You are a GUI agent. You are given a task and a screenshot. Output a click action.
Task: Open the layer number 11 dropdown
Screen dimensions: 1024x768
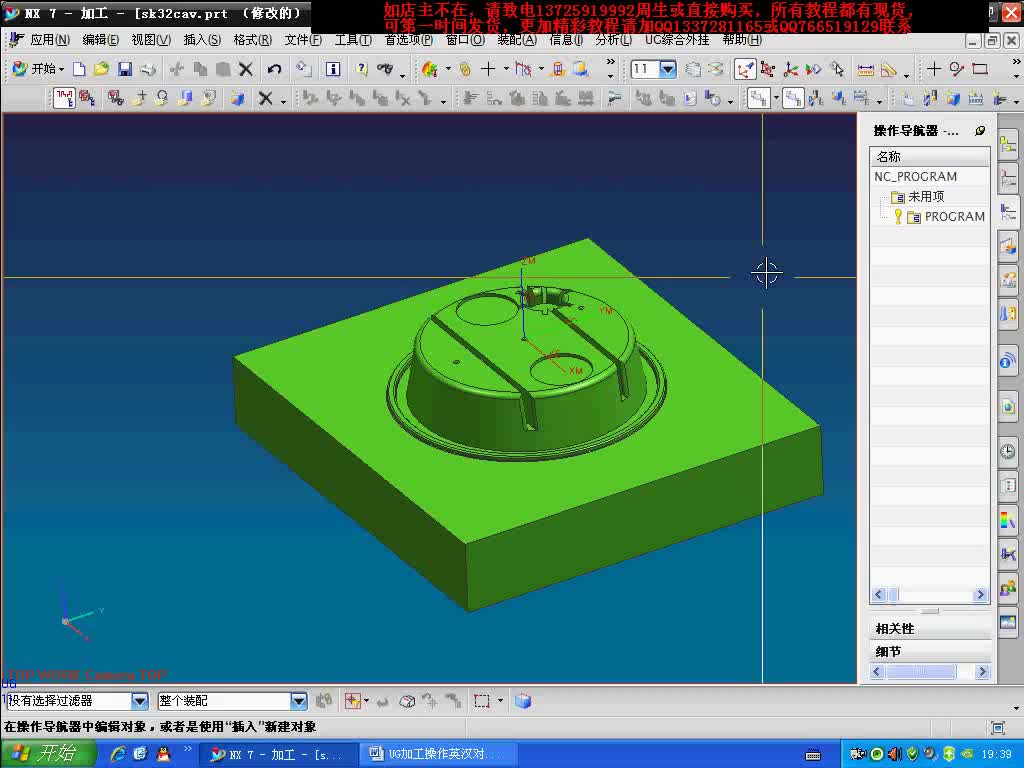[x=667, y=69]
